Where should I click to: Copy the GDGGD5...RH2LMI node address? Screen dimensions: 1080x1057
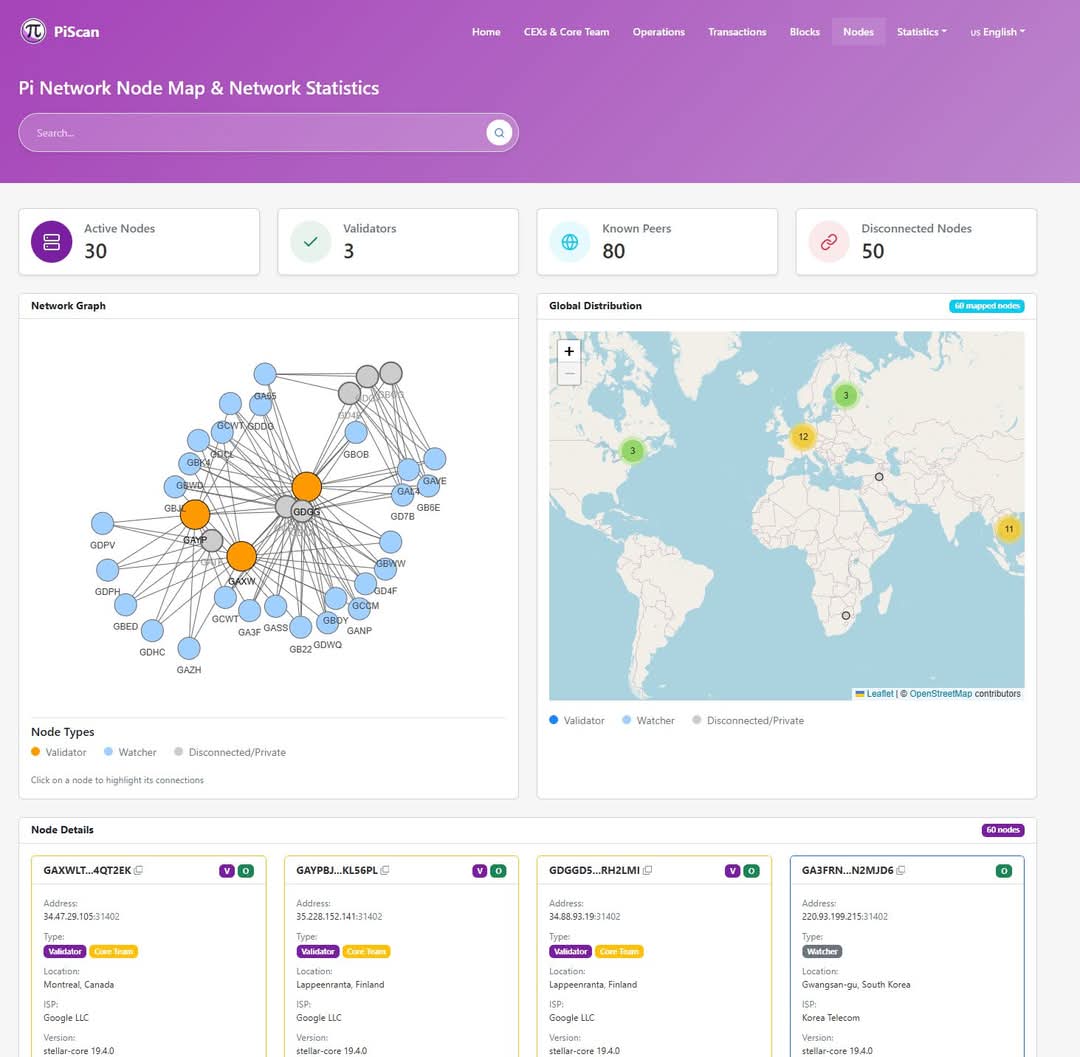(x=647, y=870)
